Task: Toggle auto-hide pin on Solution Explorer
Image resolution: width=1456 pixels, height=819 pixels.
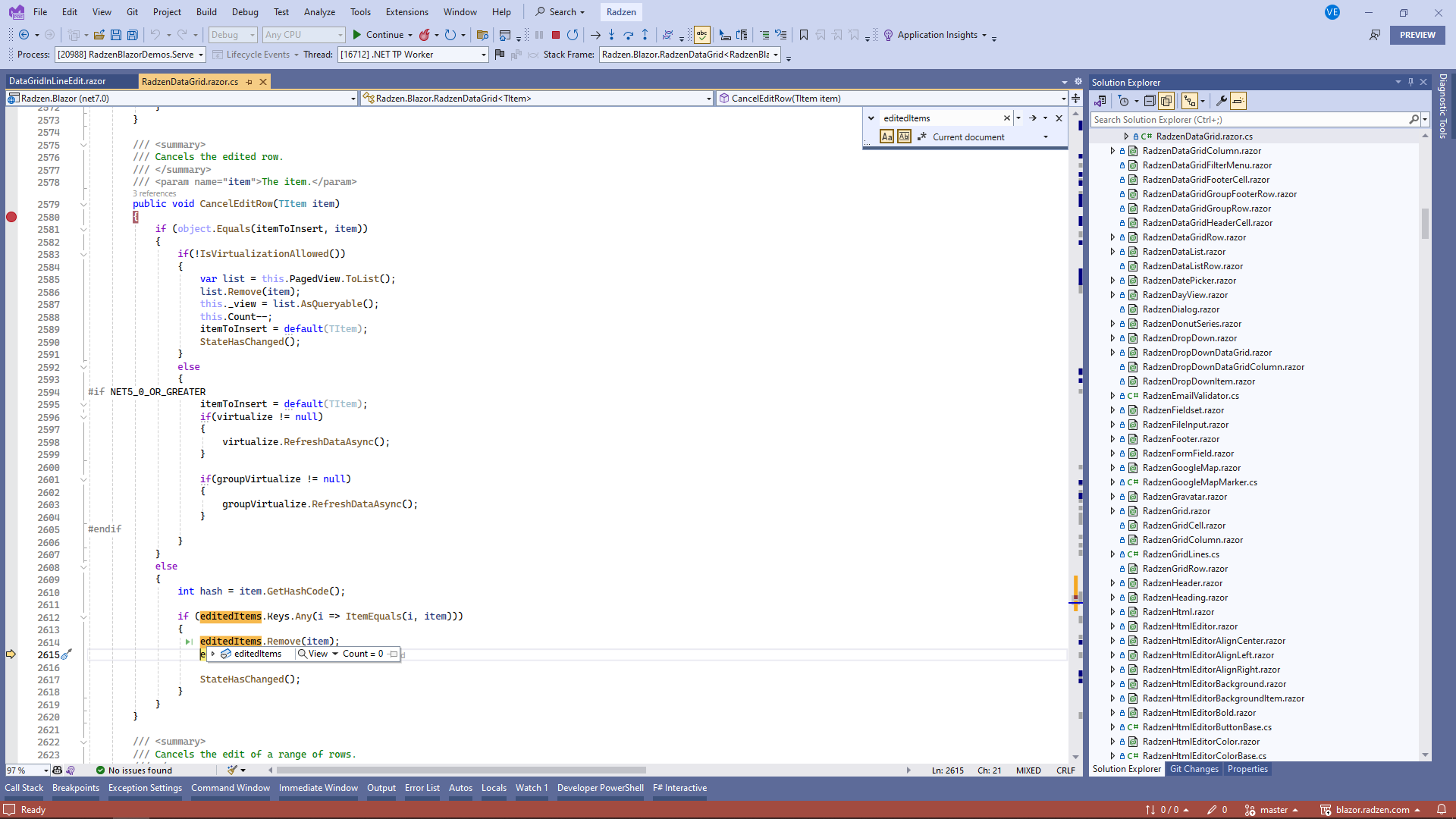Action: [x=1411, y=82]
